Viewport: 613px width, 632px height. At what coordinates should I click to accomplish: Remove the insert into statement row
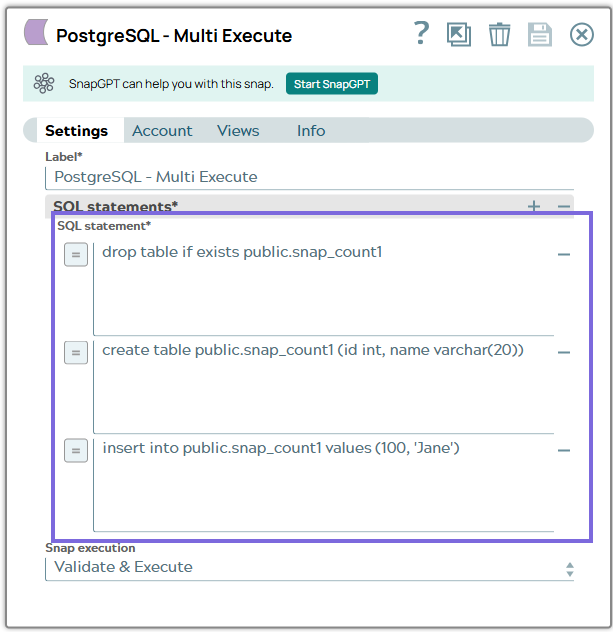point(564,450)
